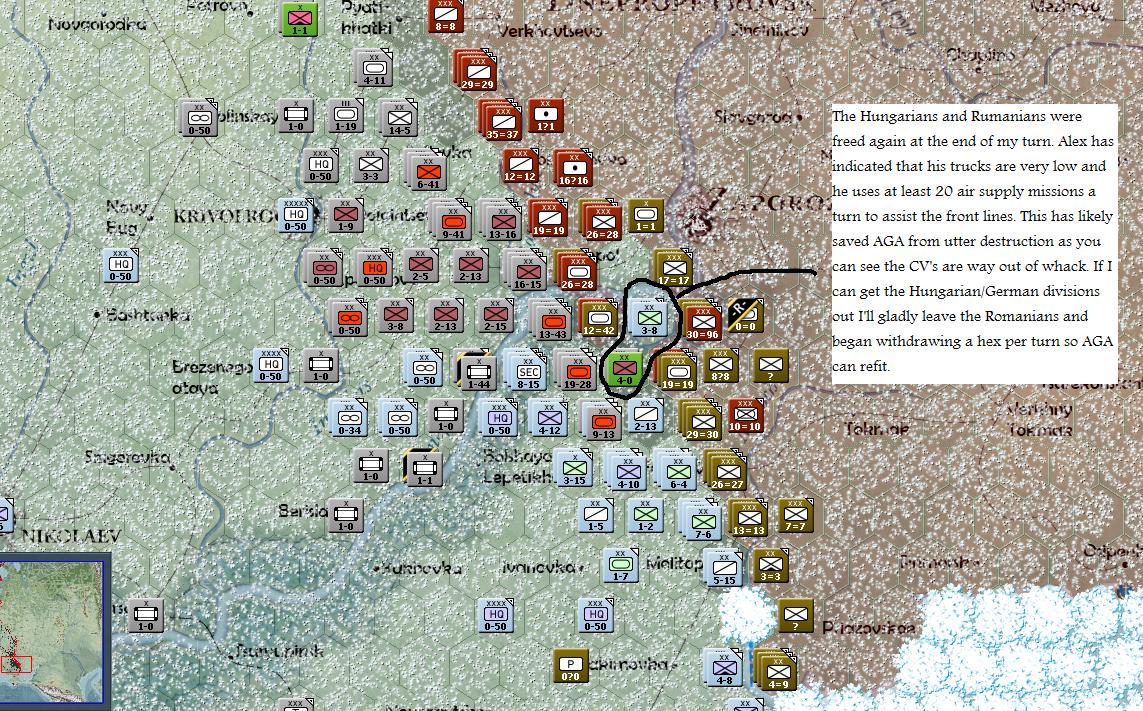
Task: Select the olive P 0?0 counter
Action: (x=570, y=665)
